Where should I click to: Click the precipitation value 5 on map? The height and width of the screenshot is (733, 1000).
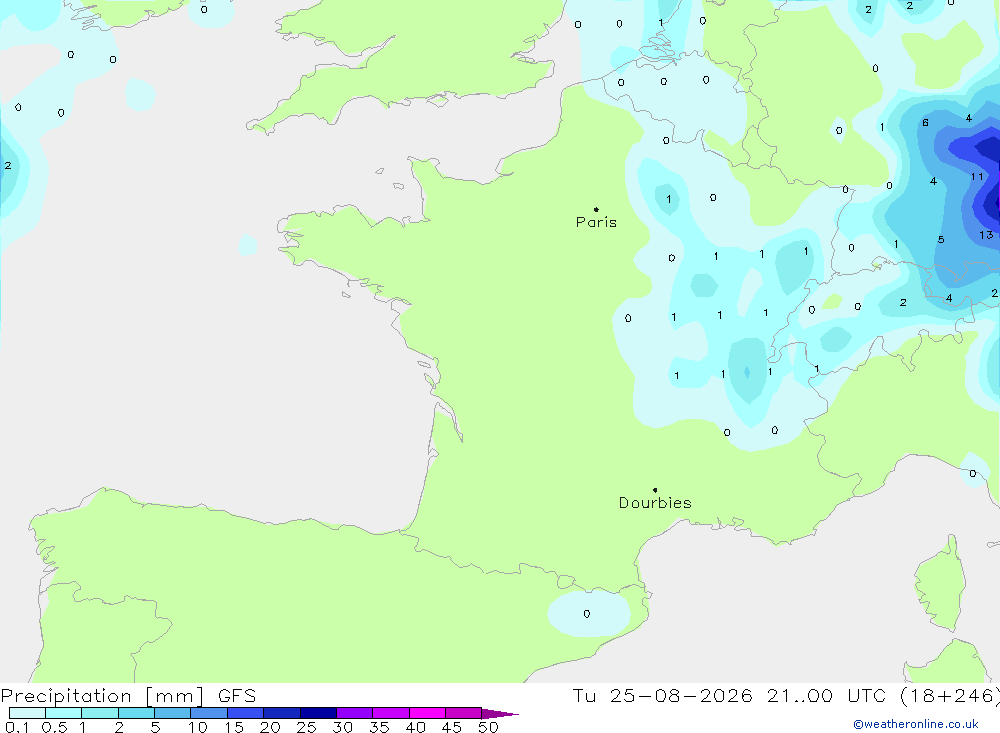tap(941, 240)
